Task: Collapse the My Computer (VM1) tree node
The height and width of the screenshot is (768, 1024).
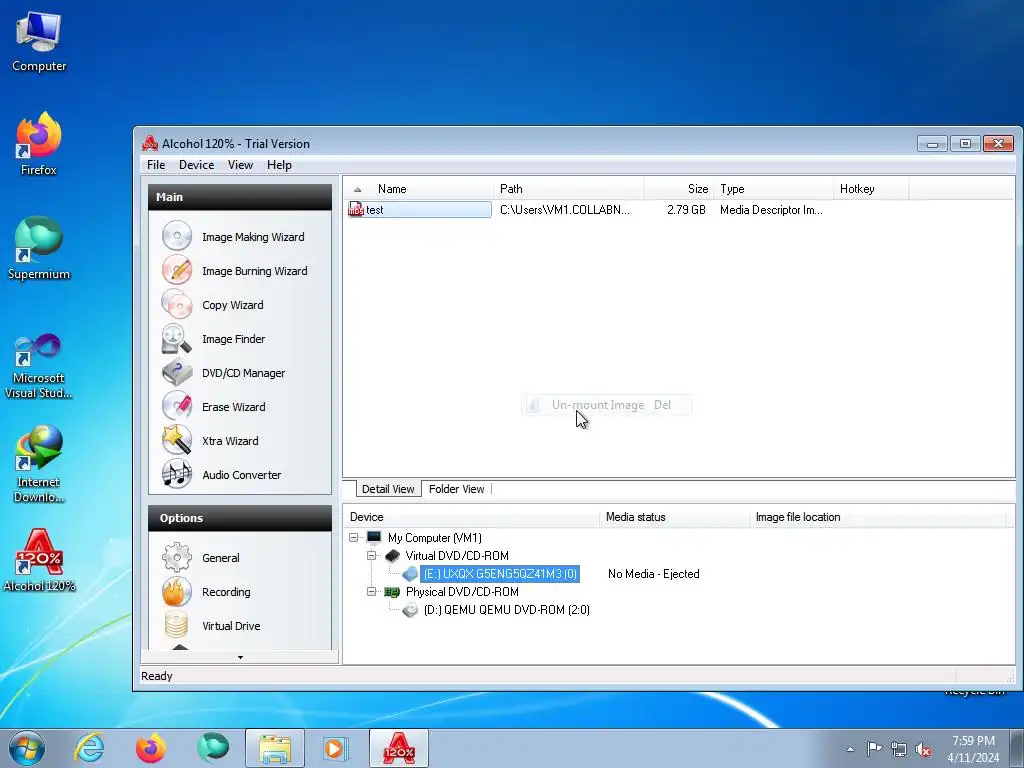Action: coord(354,537)
